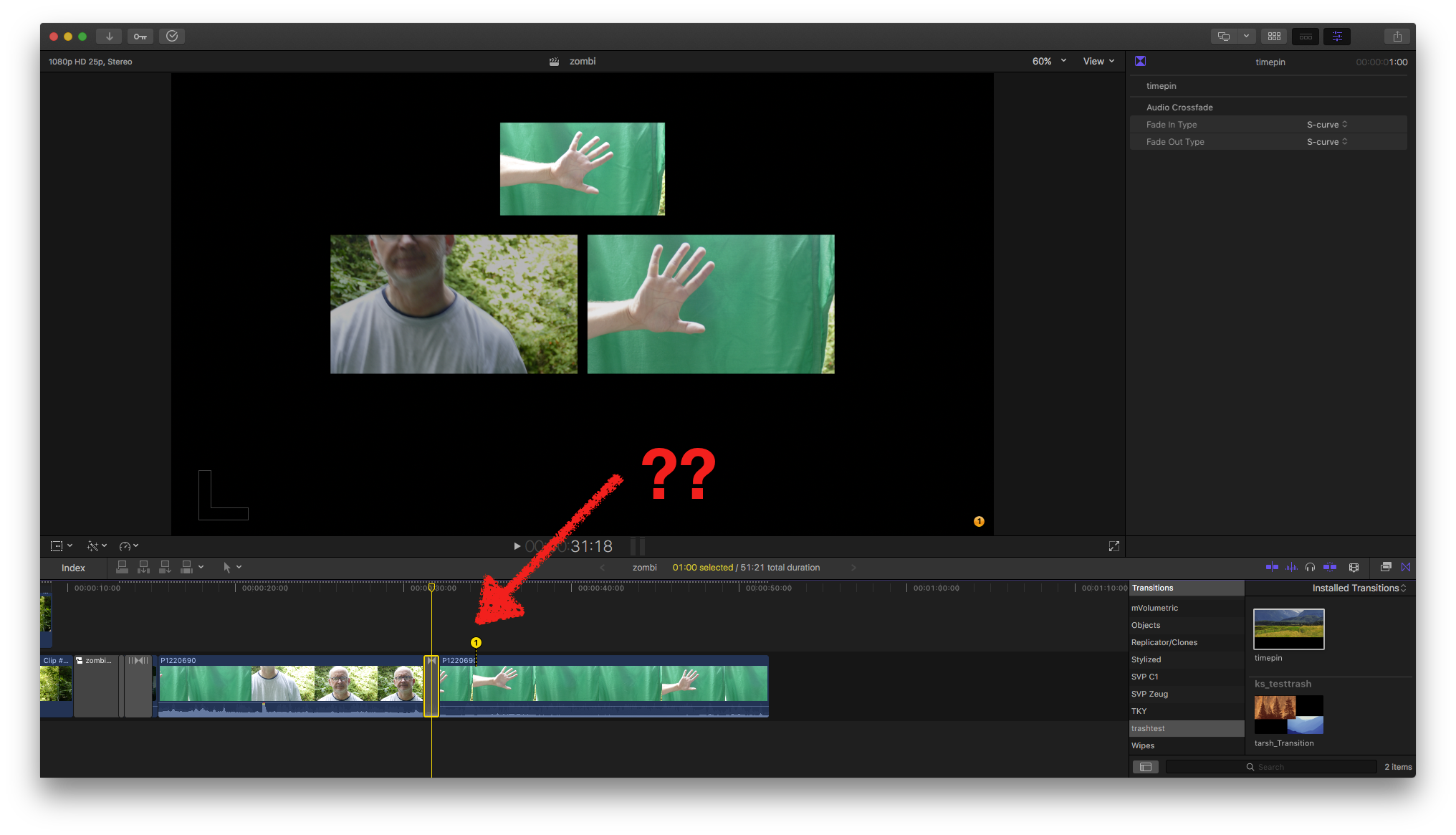Viewport: 1456px width, 835px height.
Task: Select the Wipes transitions category
Action: pyautogui.click(x=1143, y=745)
